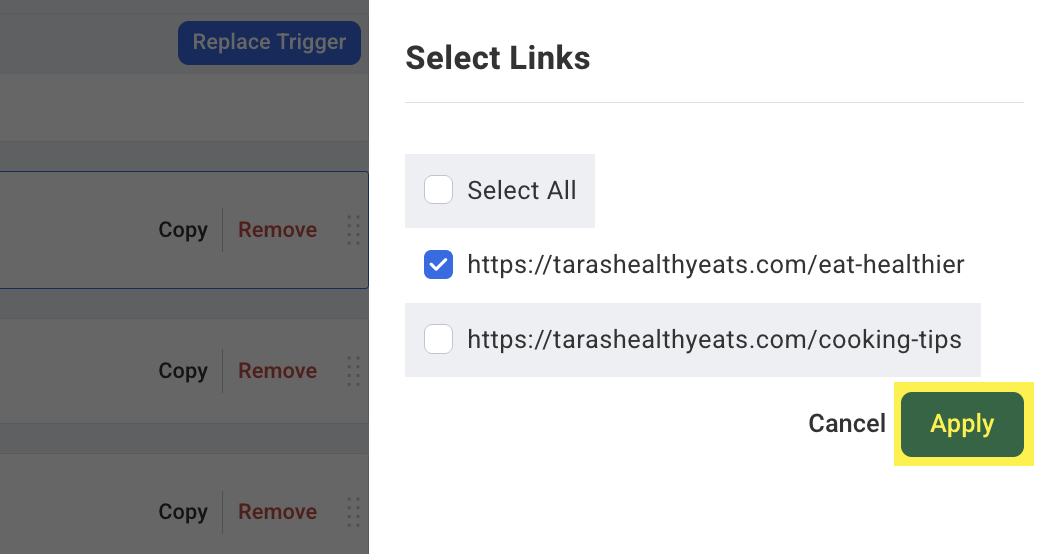The width and height of the screenshot is (1056, 554).
Task: Copy the bottom action row
Action: (x=183, y=512)
